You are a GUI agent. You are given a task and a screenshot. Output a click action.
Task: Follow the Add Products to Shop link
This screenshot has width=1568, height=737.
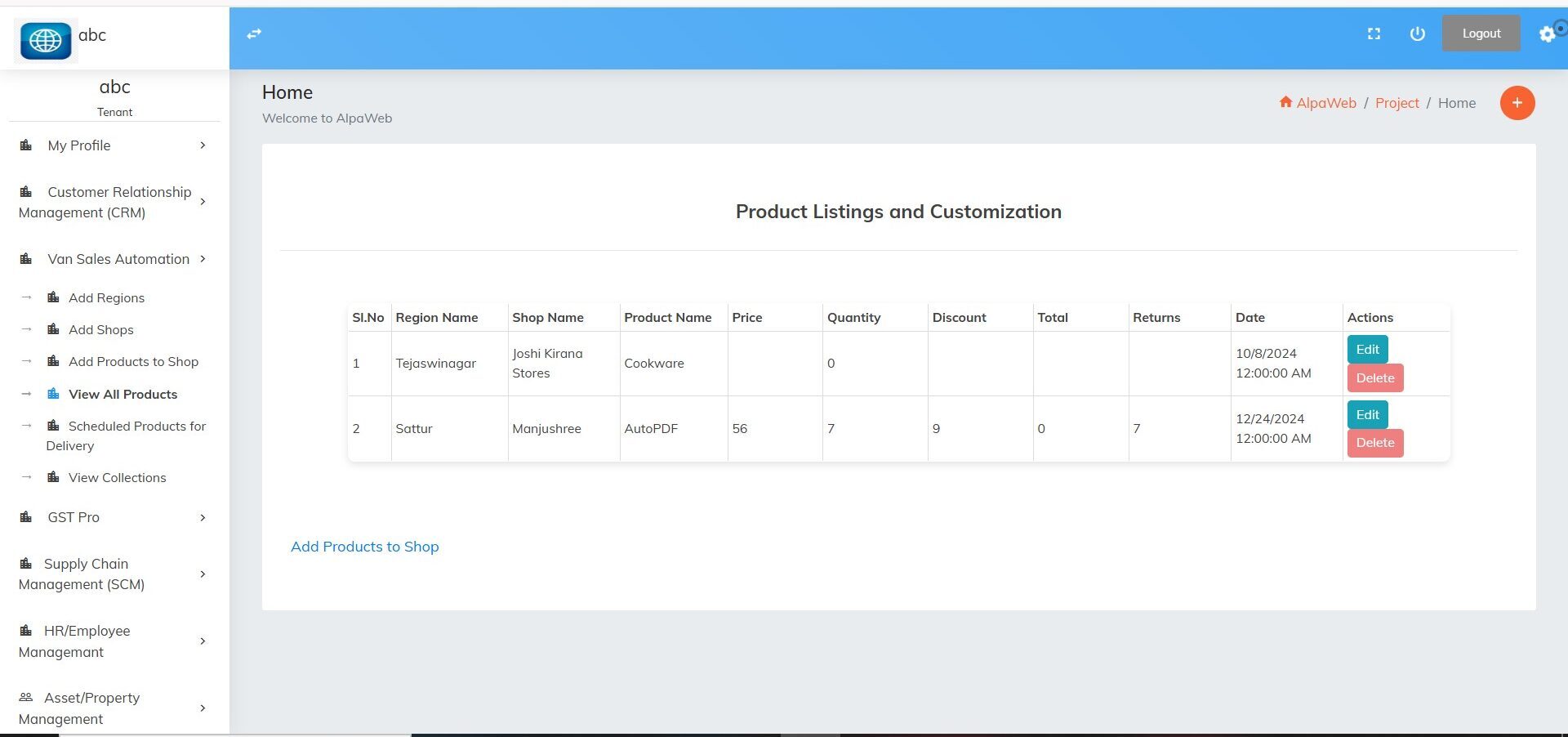tap(364, 547)
